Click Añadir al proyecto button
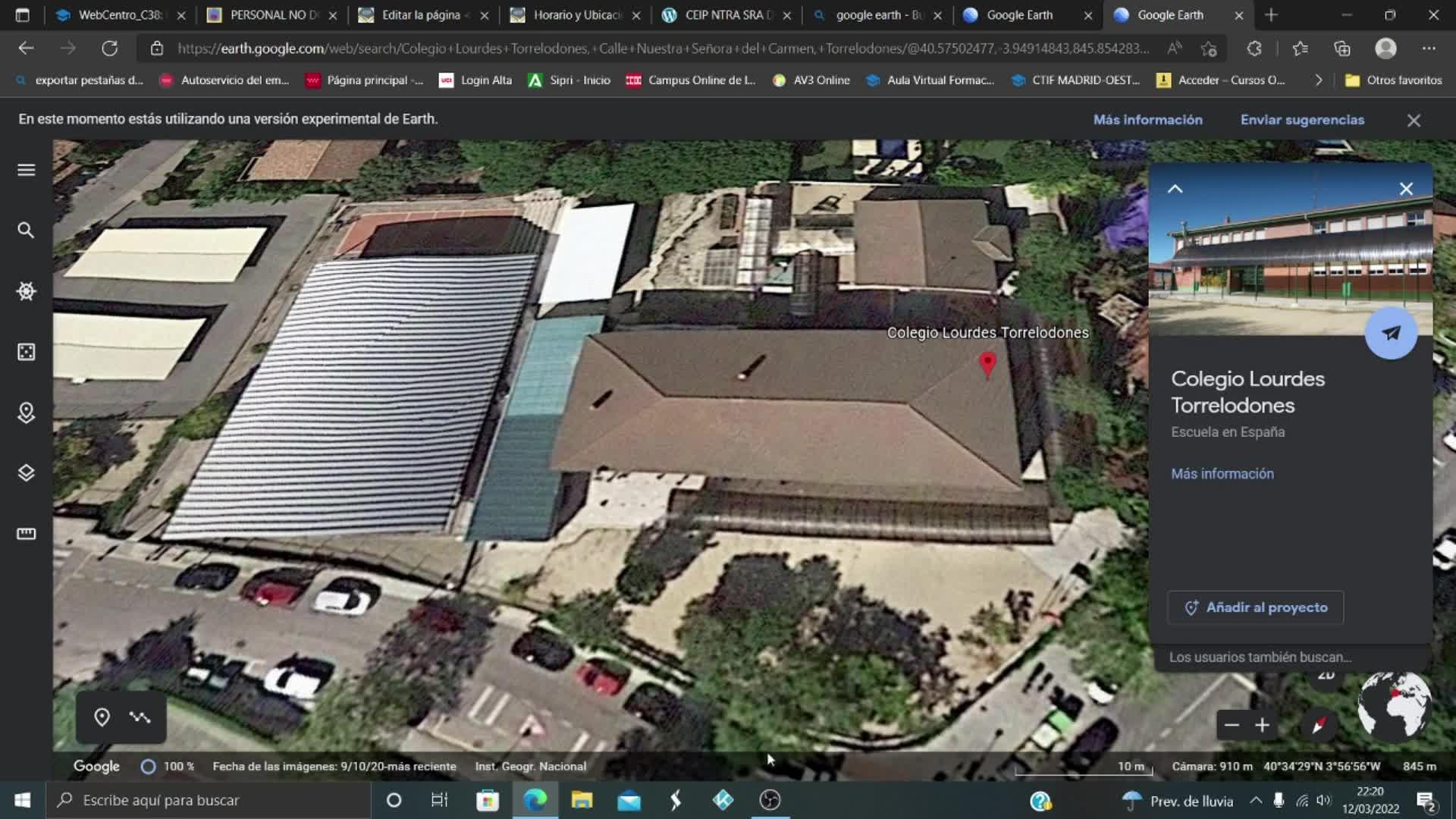Viewport: 1456px width, 819px height. 1255,607
